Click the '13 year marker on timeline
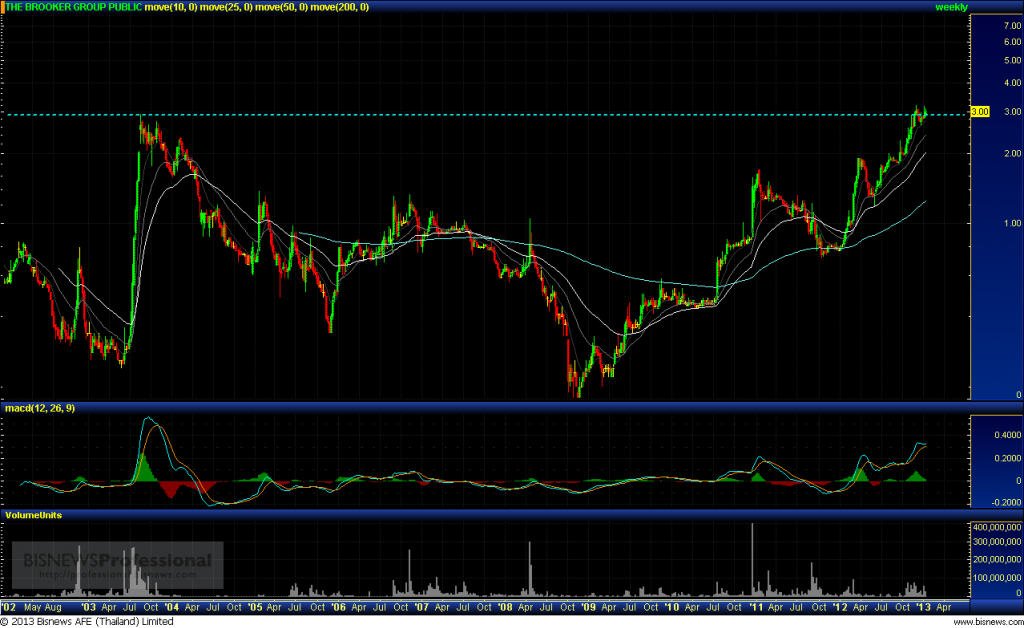The height and width of the screenshot is (628, 1024). point(923,607)
